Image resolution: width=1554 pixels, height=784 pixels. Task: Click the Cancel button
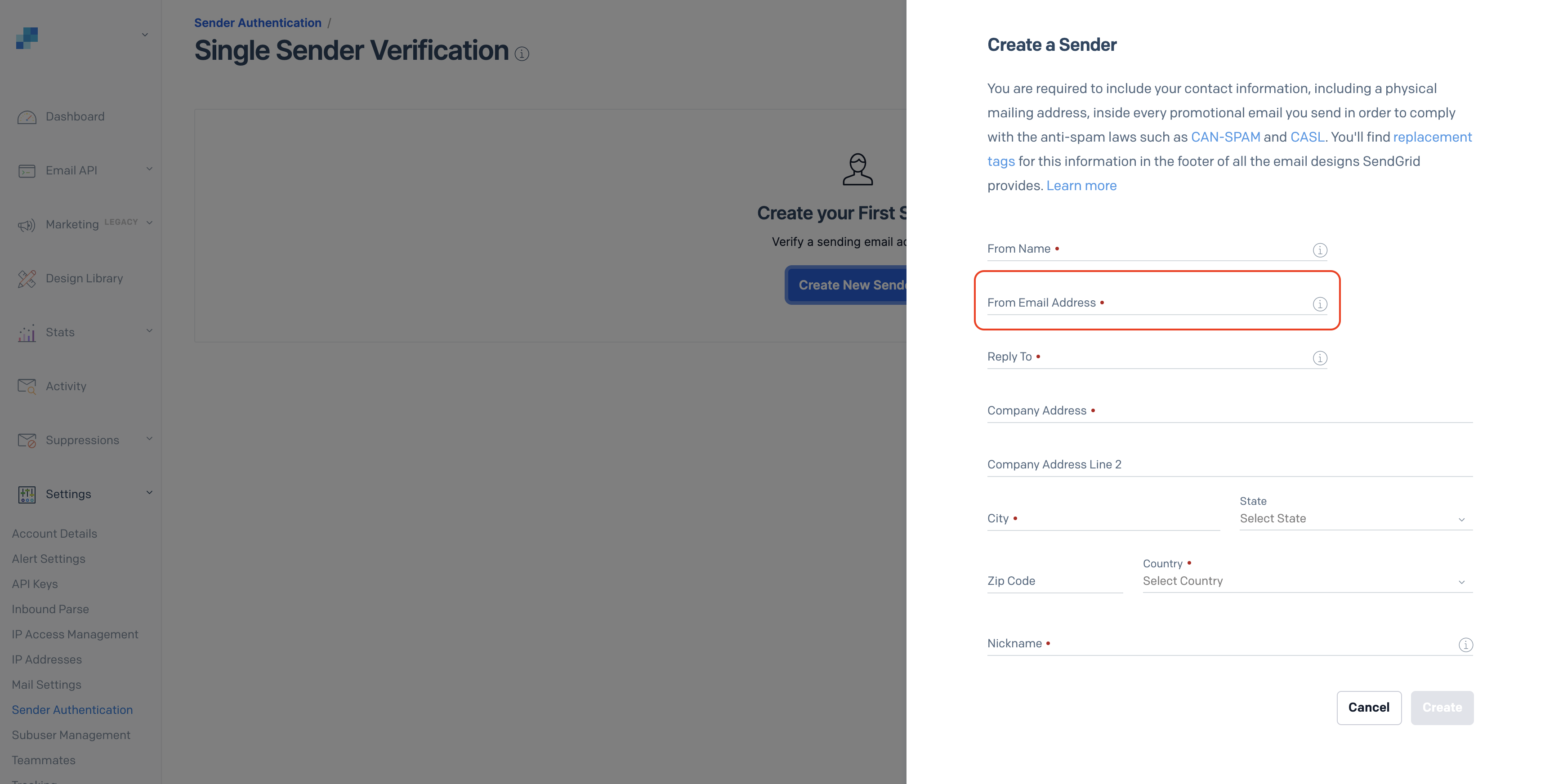(1368, 708)
